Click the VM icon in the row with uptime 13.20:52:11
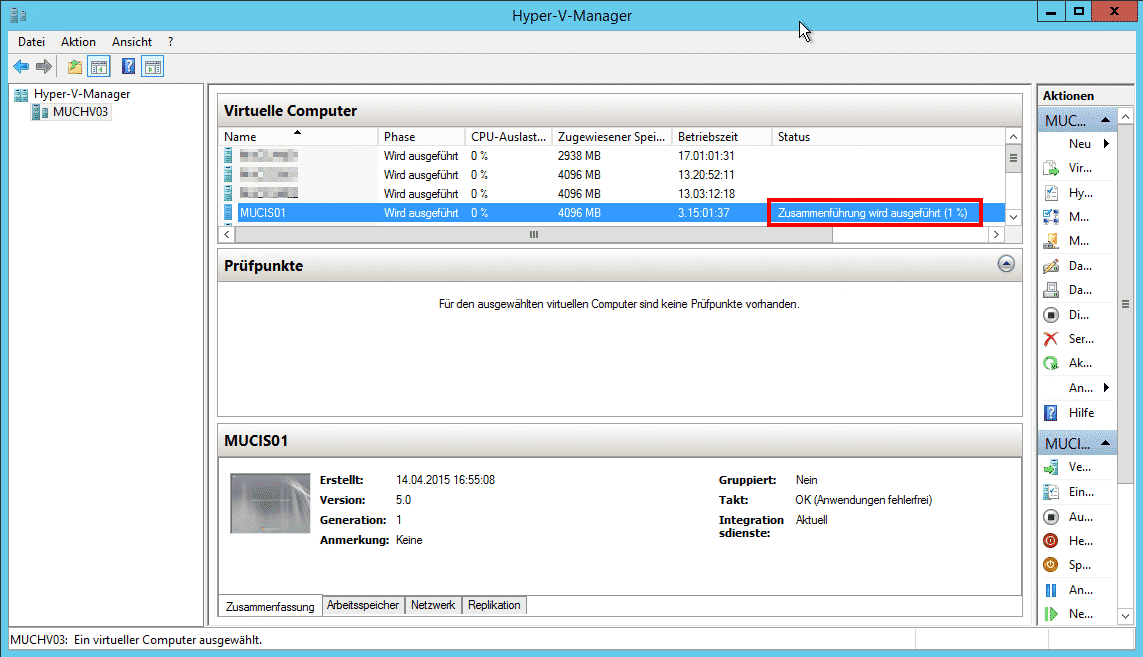This screenshot has height=657, width=1143. click(x=228, y=174)
